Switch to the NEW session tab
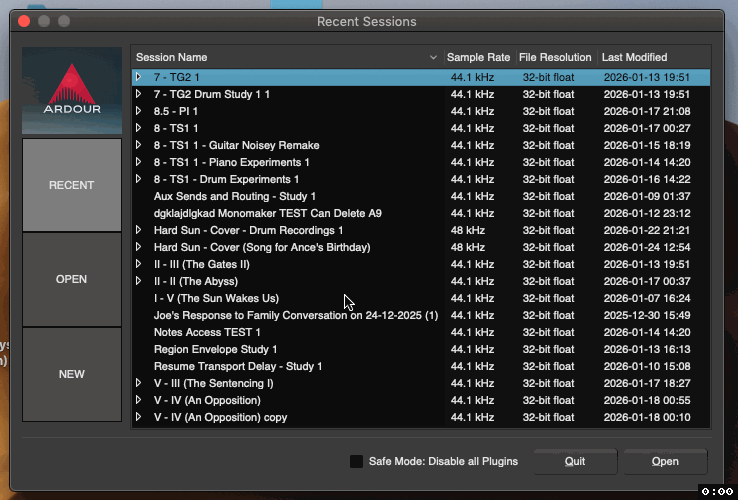Viewport: 738px width, 500px height. (x=72, y=374)
